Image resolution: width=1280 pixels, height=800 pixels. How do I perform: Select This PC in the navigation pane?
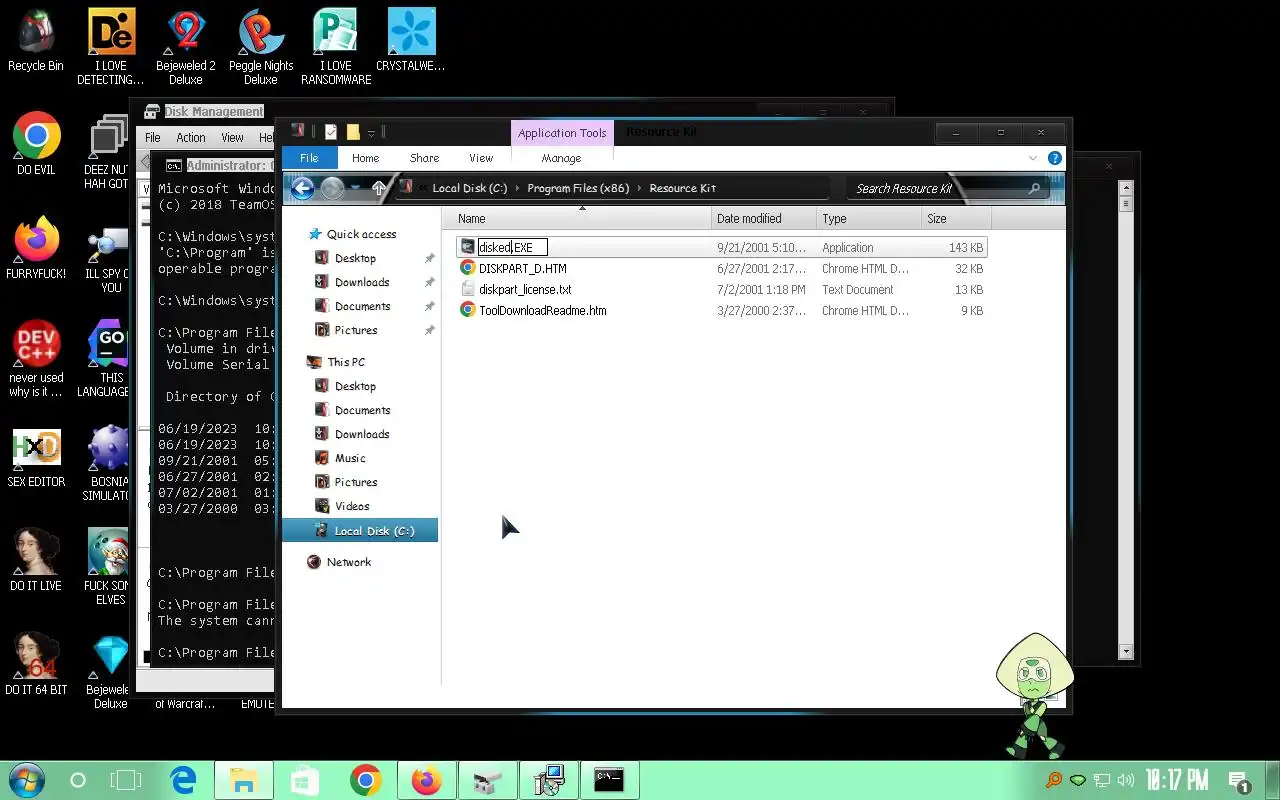click(346, 362)
